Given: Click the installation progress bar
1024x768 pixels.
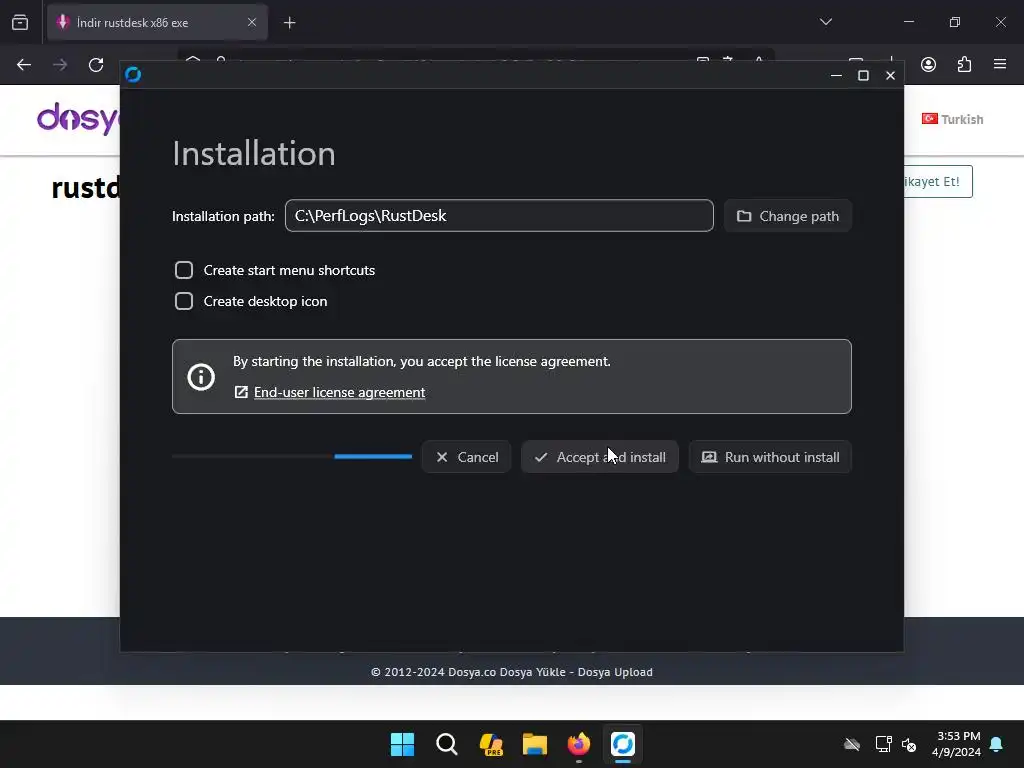Looking at the screenshot, I should [292, 456].
